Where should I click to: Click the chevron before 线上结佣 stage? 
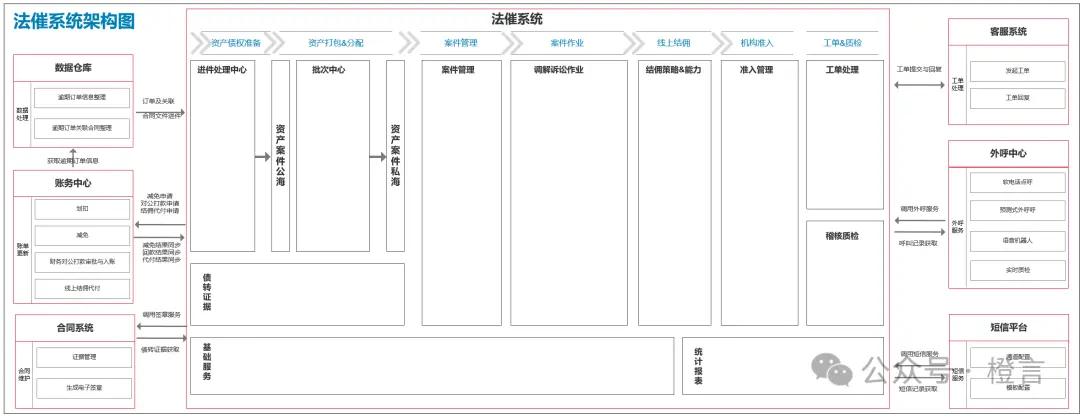(x=636, y=42)
